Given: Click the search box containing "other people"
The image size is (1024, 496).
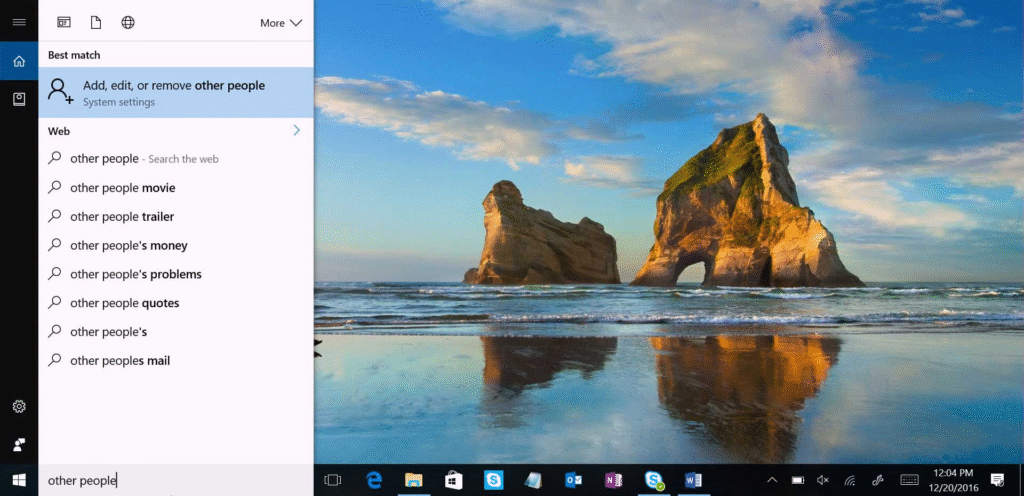Looking at the screenshot, I should pos(176,480).
